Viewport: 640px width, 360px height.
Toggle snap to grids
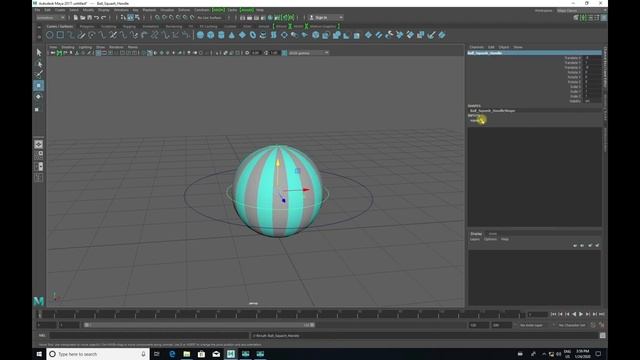158,18
